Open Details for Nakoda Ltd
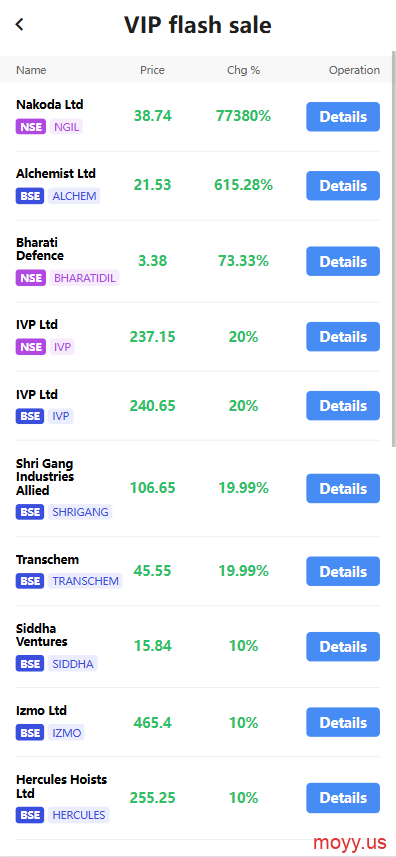Viewport: 396px width, 857px height. pyautogui.click(x=342, y=116)
